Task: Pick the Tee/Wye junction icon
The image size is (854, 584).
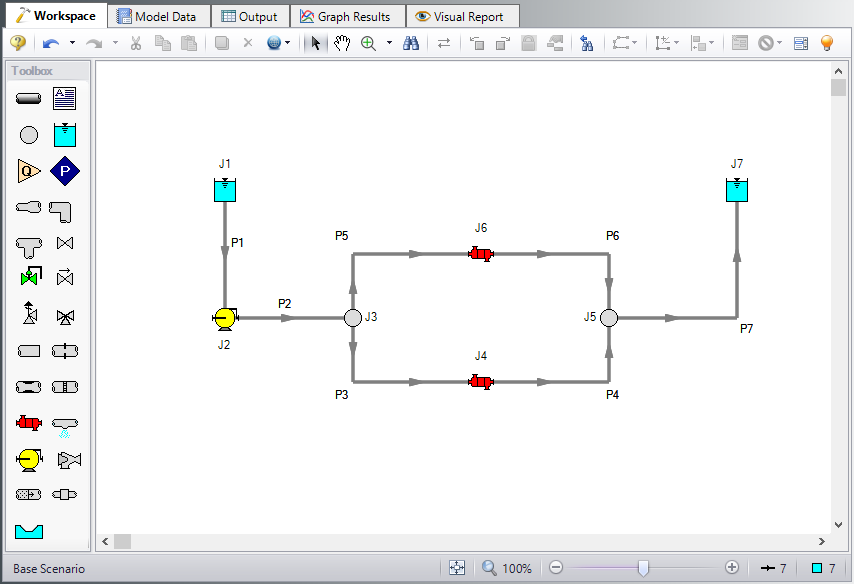Action: 28,247
